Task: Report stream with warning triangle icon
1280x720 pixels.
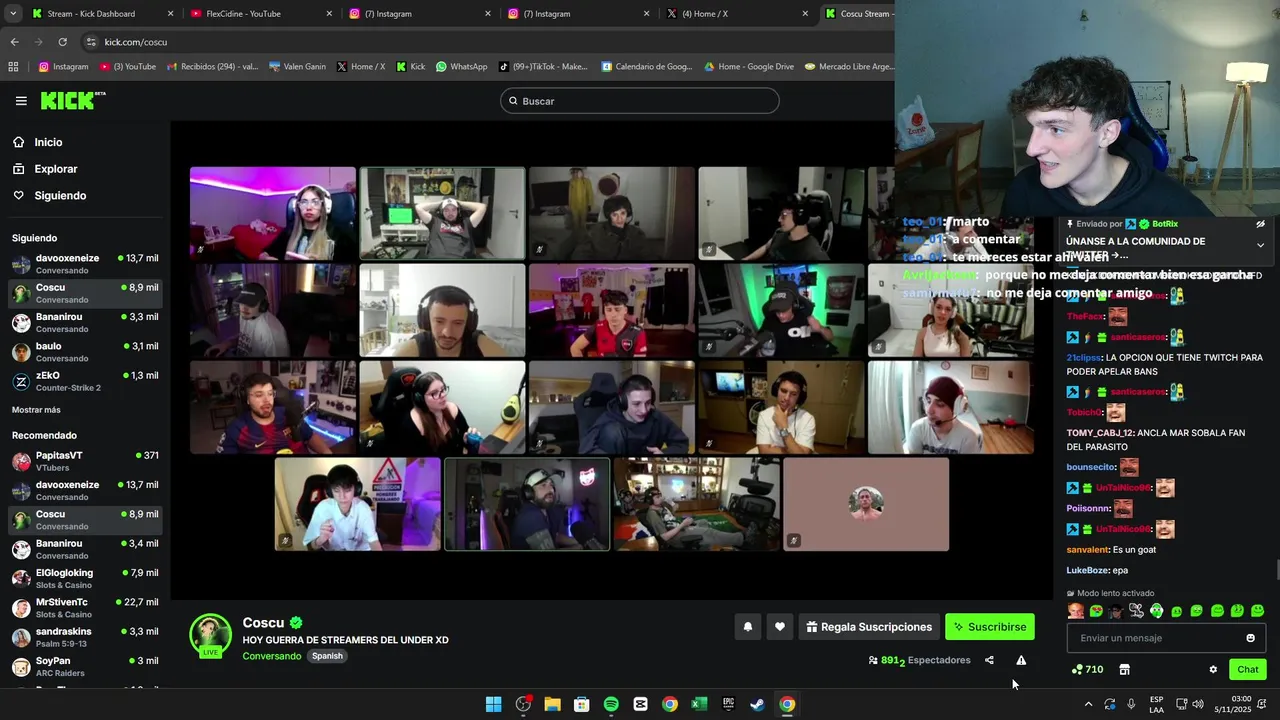Action: coord(1021,660)
